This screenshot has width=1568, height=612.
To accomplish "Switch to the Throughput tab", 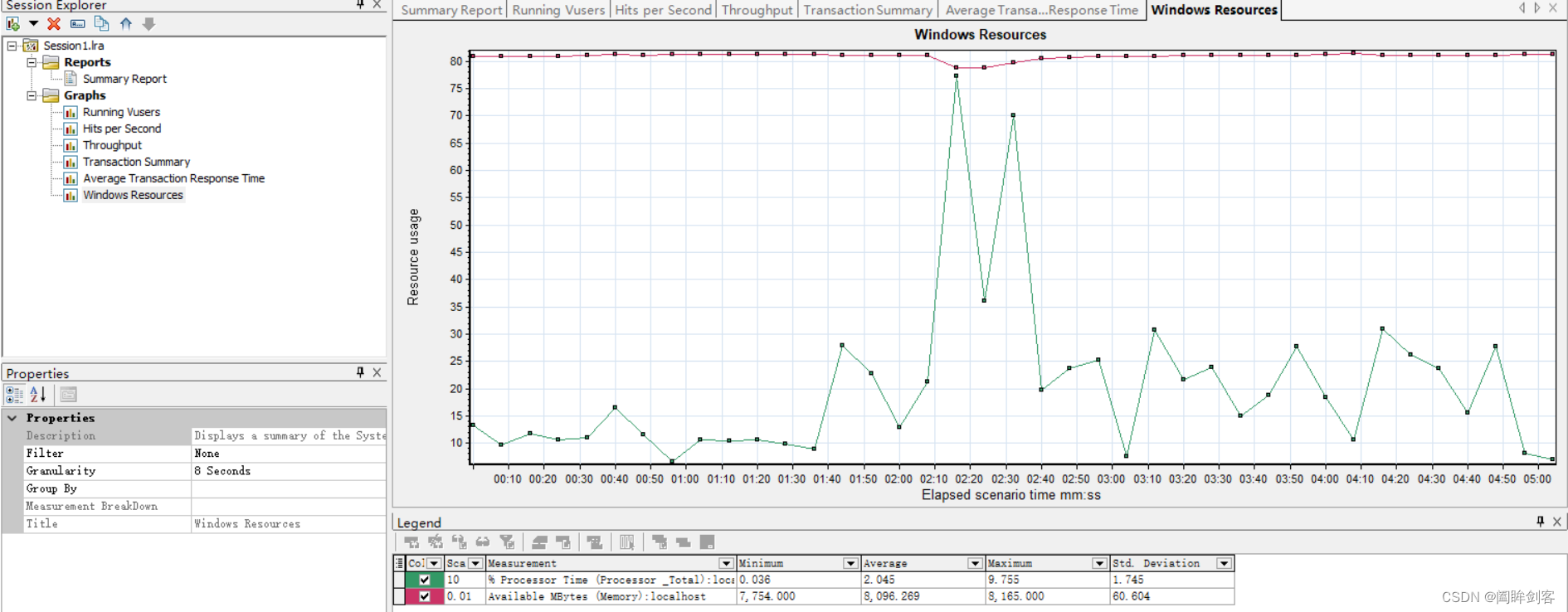I will click(757, 10).
